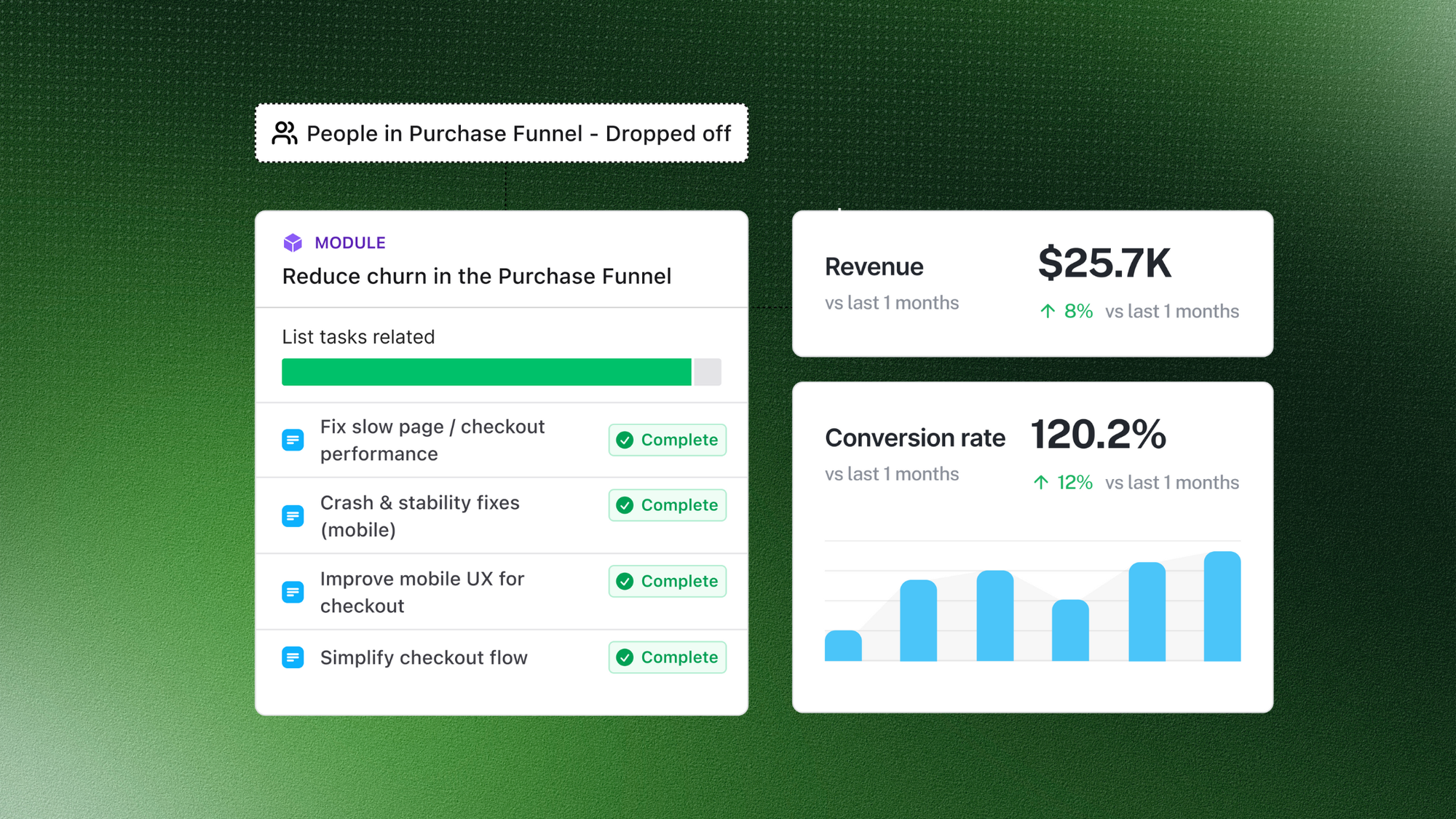Click the people icon in funnel label
The height and width of the screenshot is (819, 1456).
[x=285, y=133]
